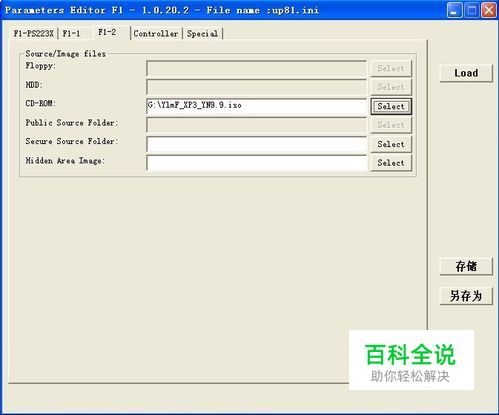This screenshot has height=415, width=499.
Task: Click the CD-ROM: label
Action: click(x=41, y=103)
